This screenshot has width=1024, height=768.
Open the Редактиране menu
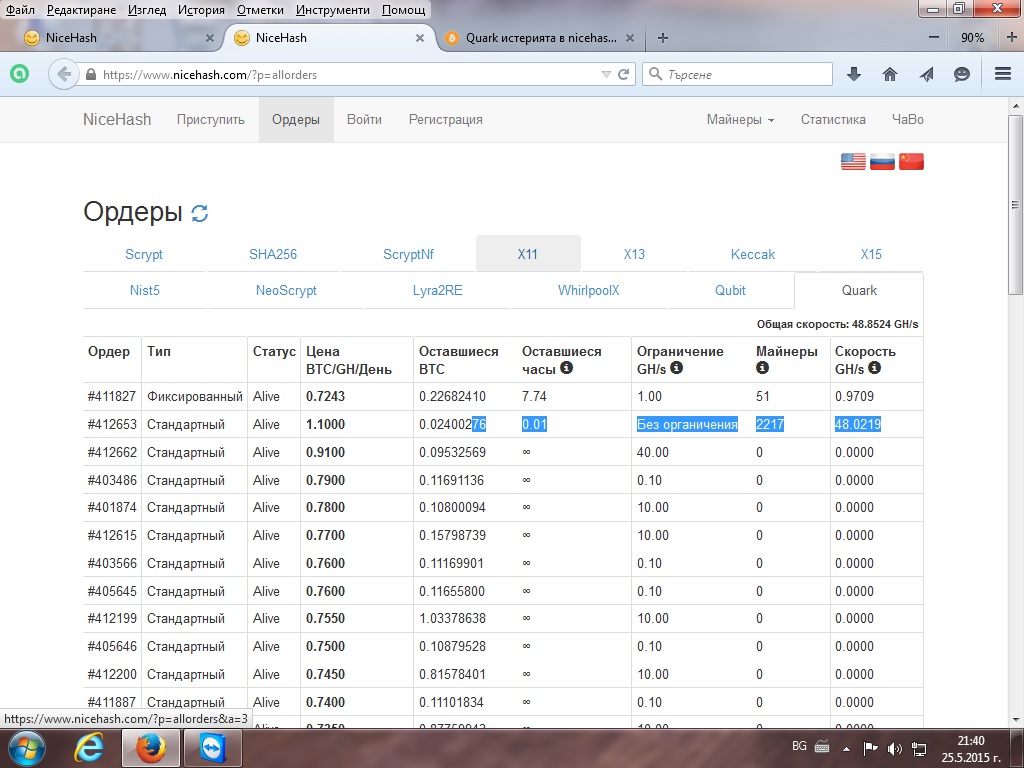click(x=82, y=10)
